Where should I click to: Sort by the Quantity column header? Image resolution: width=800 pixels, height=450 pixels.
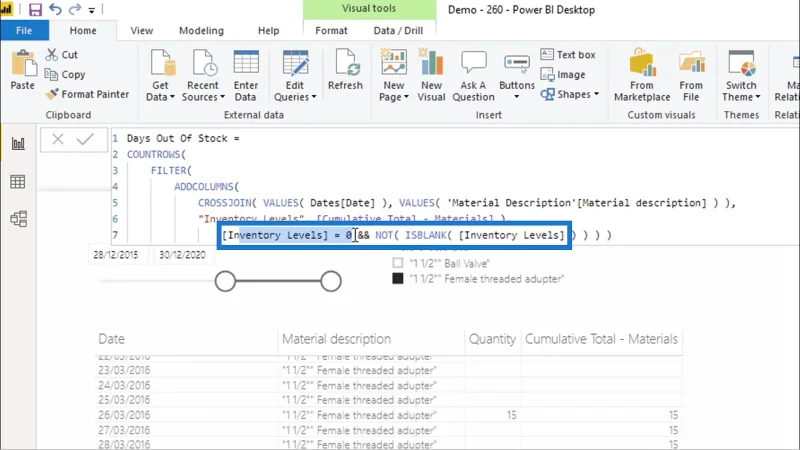pos(492,339)
